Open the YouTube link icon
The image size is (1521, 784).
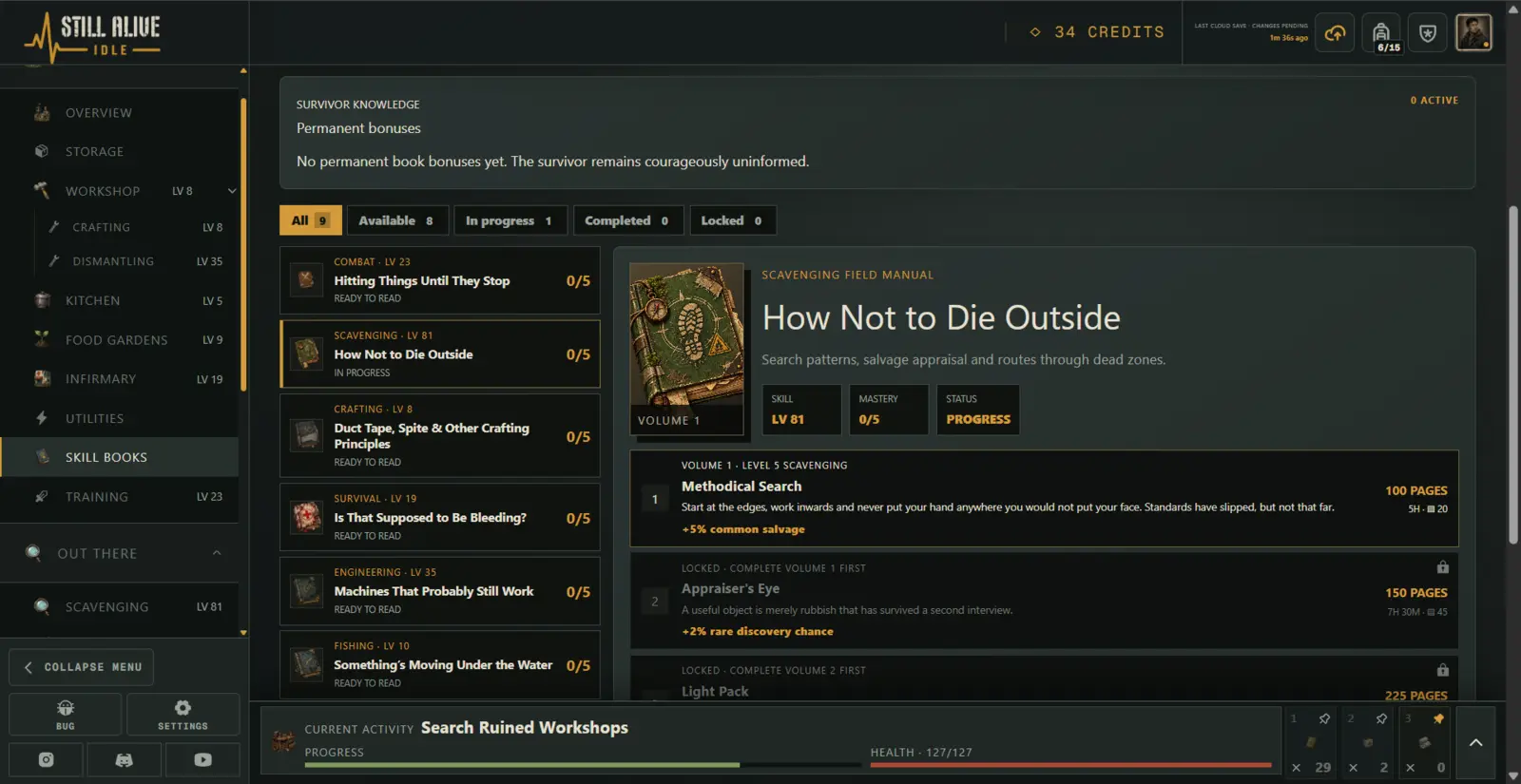[x=202, y=760]
